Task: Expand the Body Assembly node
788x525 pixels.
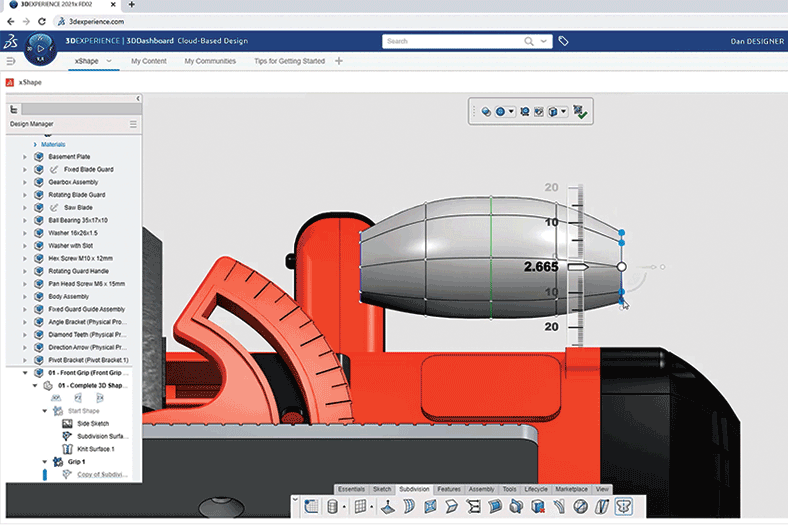Action: [x=24, y=296]
